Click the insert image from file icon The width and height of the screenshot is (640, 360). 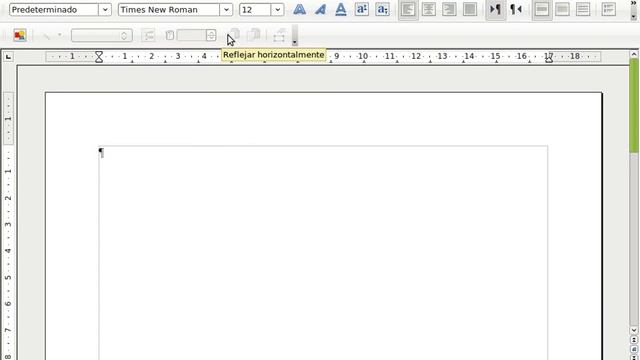point(19,36)
